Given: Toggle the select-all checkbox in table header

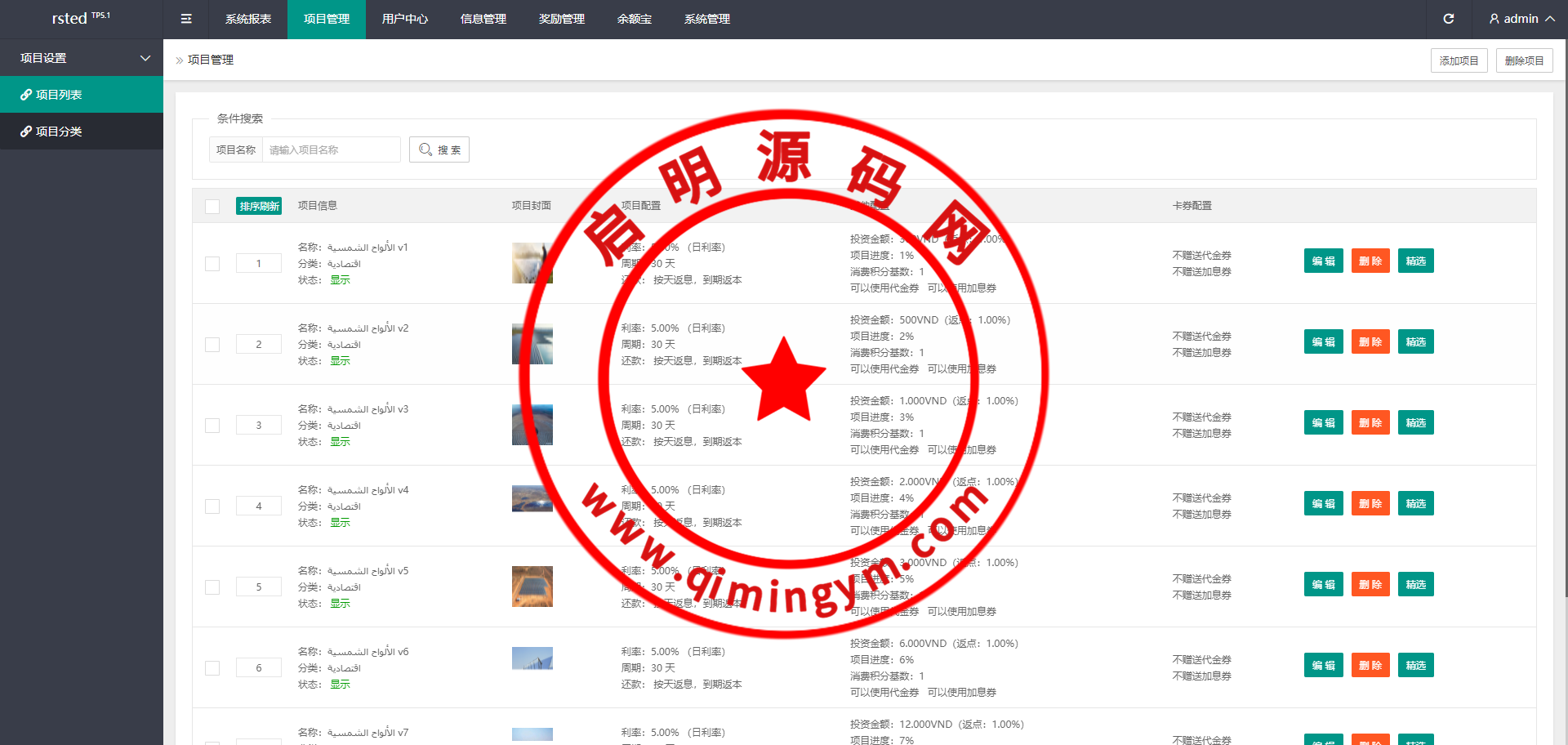Looking at the screenshot, I should coord(212,207).
